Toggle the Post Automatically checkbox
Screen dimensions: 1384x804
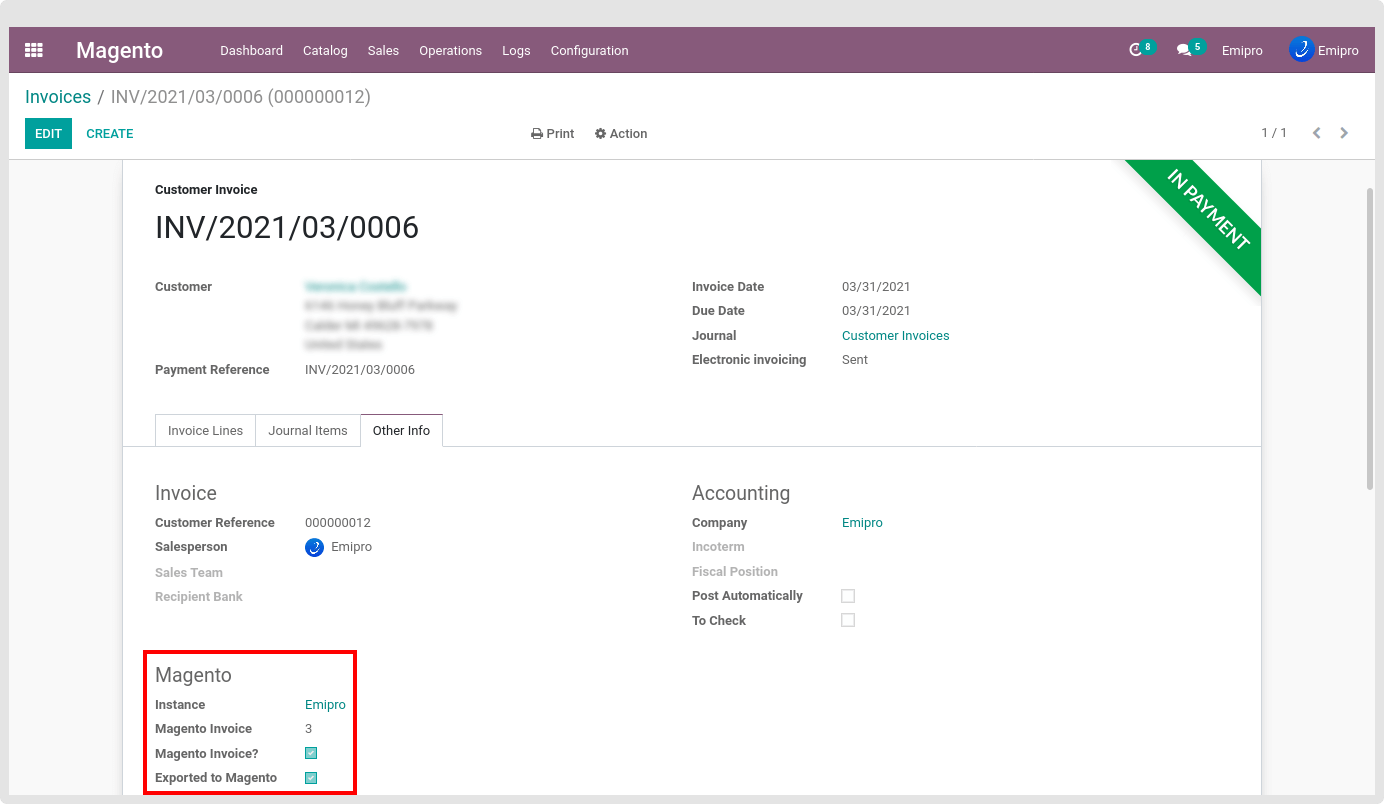click(x=848, y=596)
